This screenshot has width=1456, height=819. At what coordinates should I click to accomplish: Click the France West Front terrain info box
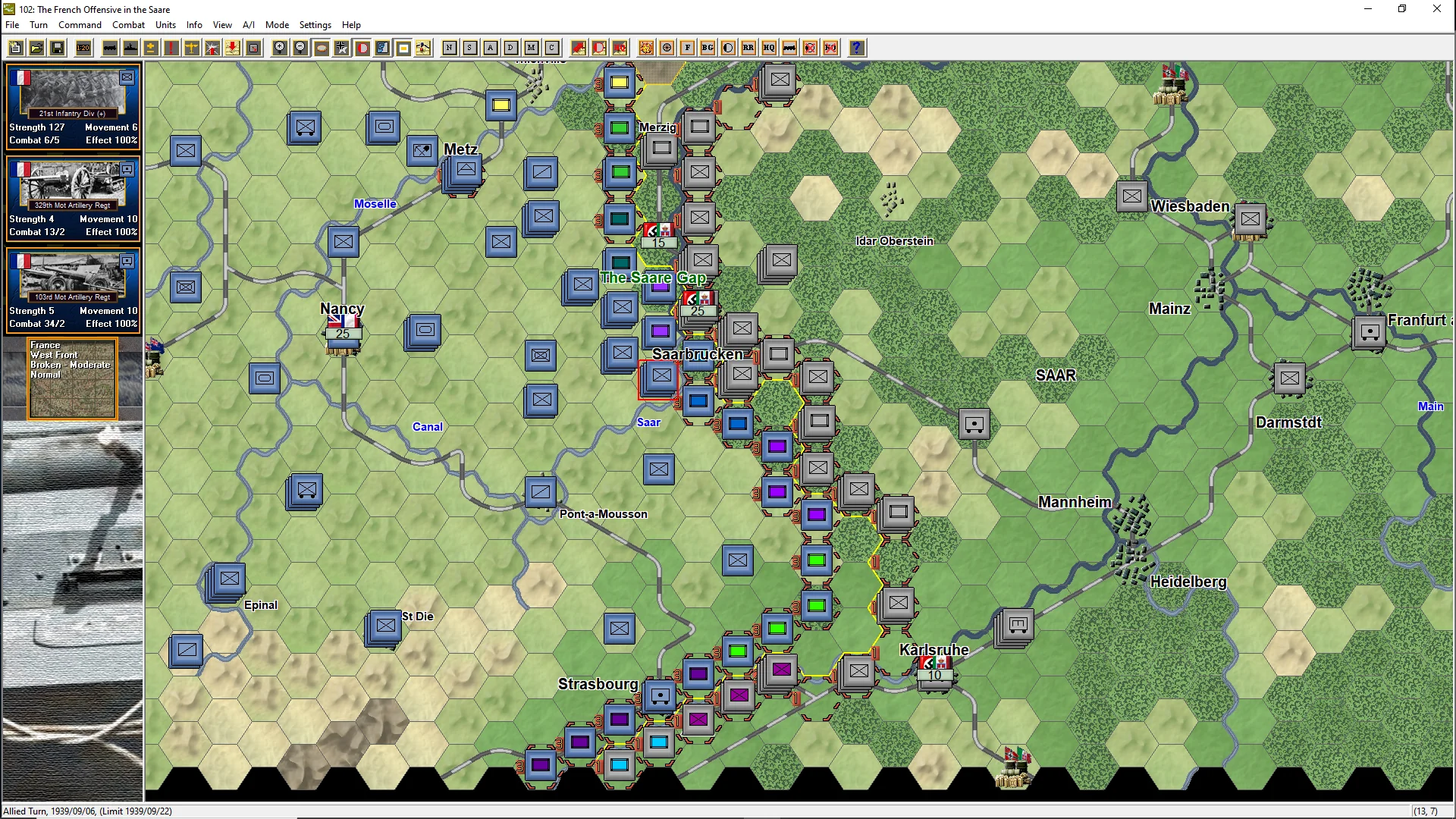coord(73,378)
